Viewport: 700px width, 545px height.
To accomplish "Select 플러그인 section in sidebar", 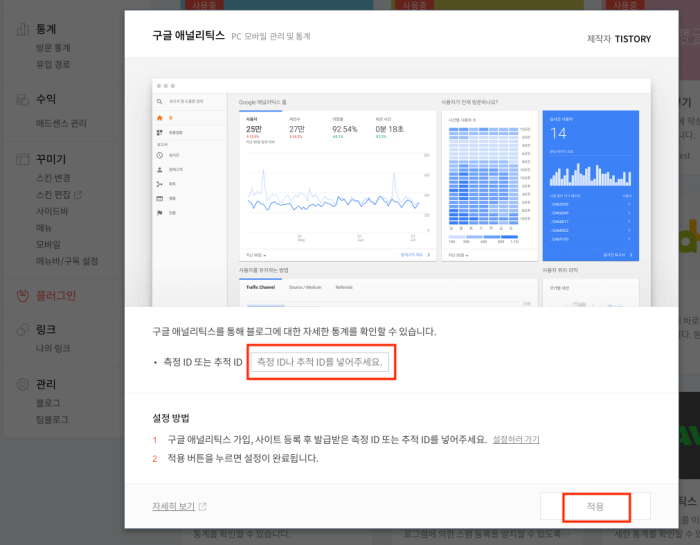I will coord(56,295).
